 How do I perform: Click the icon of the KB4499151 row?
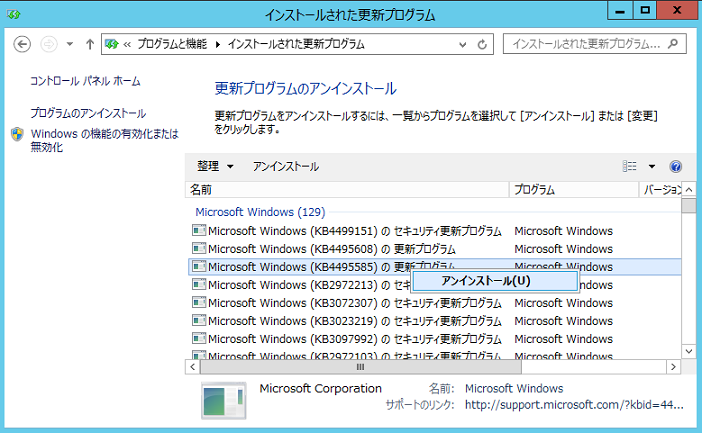pos(199,231)
